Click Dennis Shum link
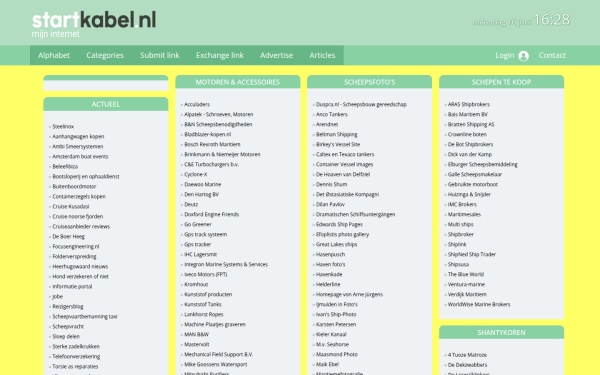 point(331,184)
